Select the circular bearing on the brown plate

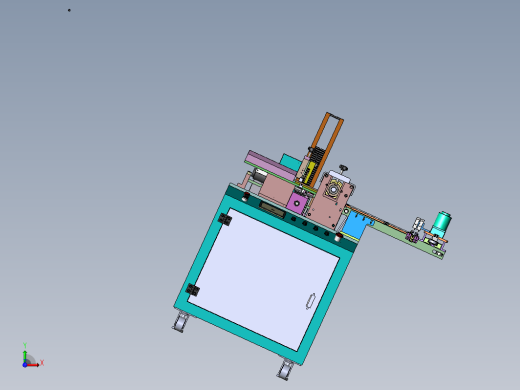(x=333, y=189)
